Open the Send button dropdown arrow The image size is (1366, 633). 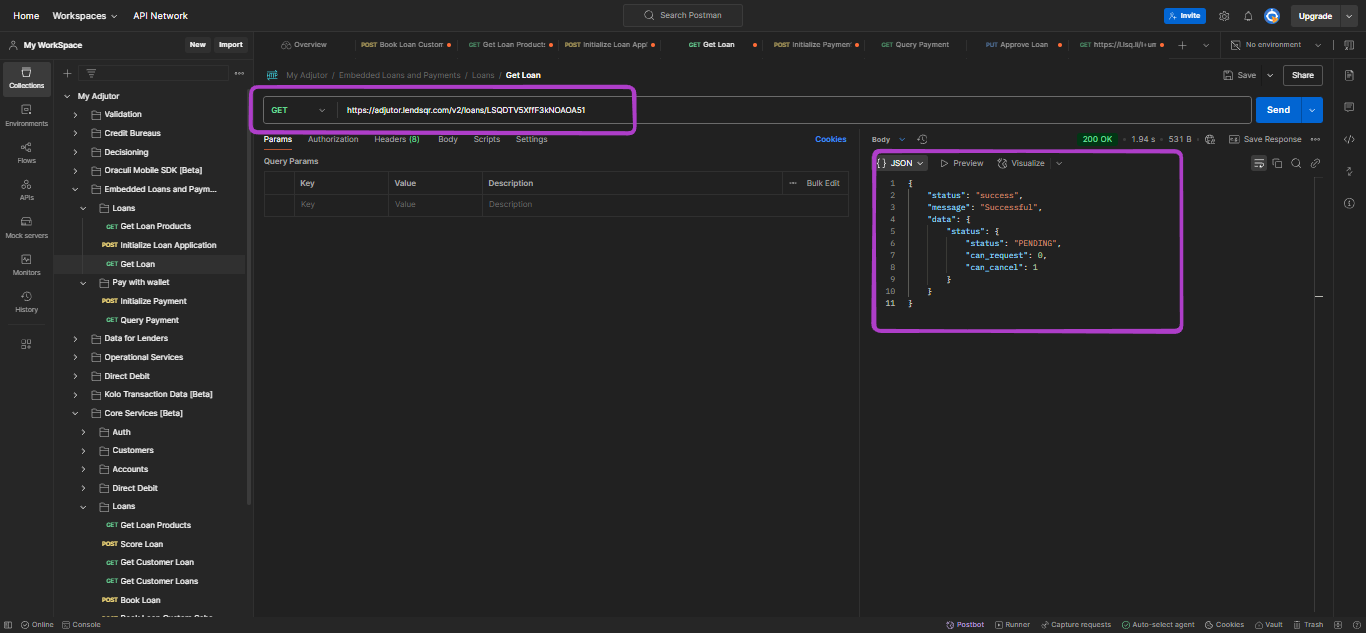click(x=1311, y=110)
